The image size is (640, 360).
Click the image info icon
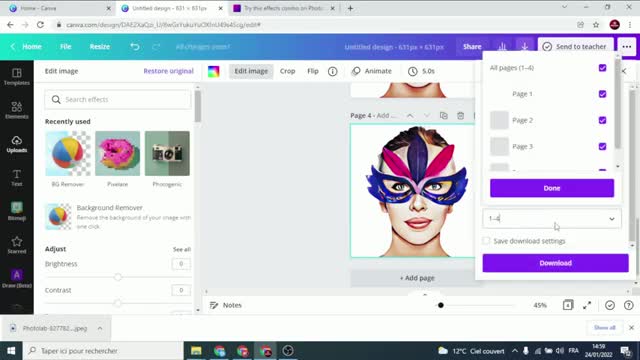333,71
